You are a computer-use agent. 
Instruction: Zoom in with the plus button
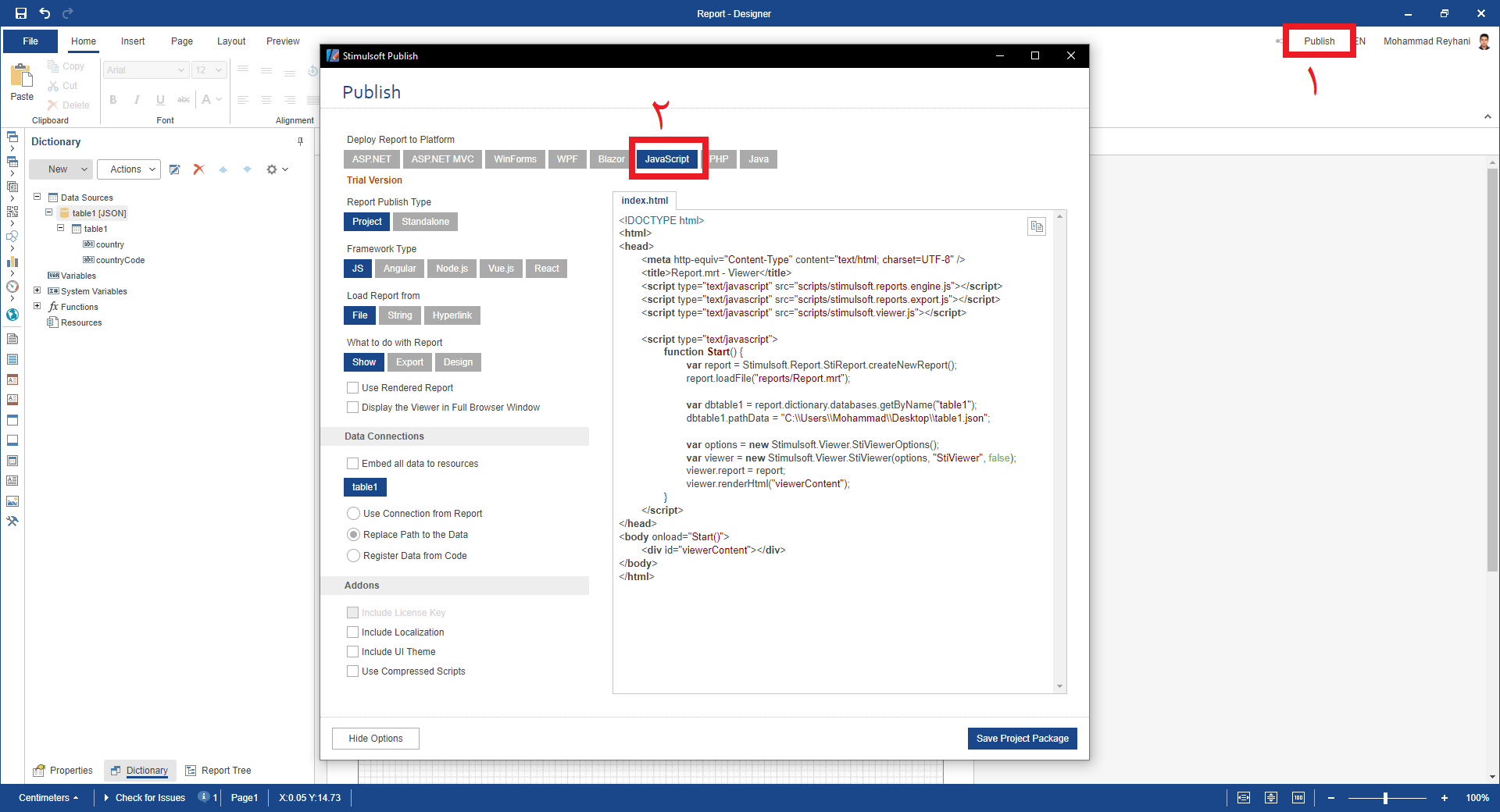(x=1445, y=798)
